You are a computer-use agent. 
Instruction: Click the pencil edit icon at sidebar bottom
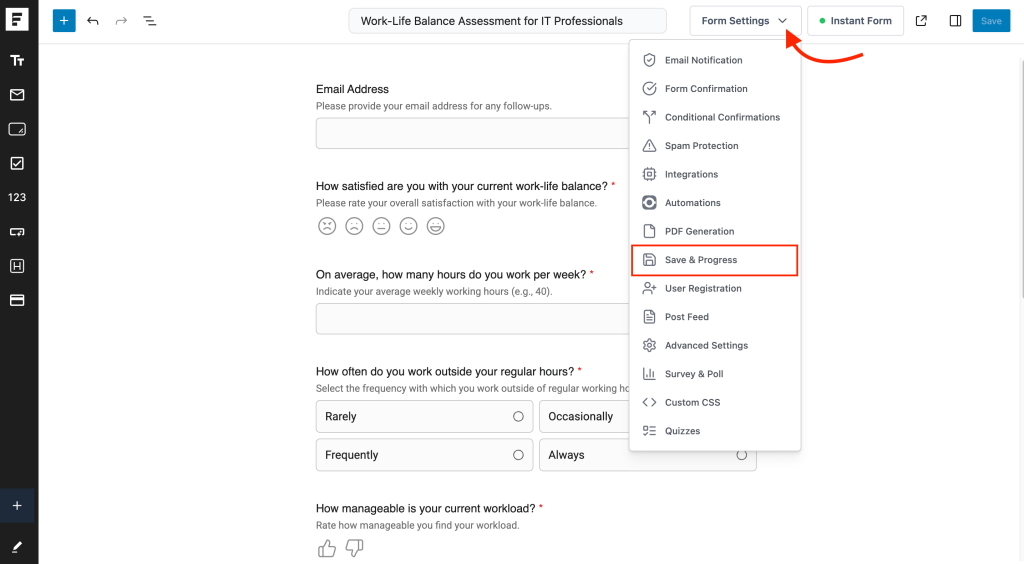[x=17, y=547]
